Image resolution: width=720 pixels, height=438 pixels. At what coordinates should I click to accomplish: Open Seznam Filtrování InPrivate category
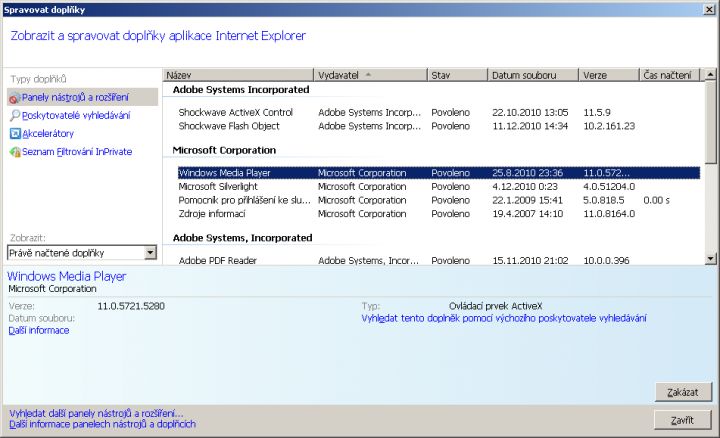tap(77, 152)
